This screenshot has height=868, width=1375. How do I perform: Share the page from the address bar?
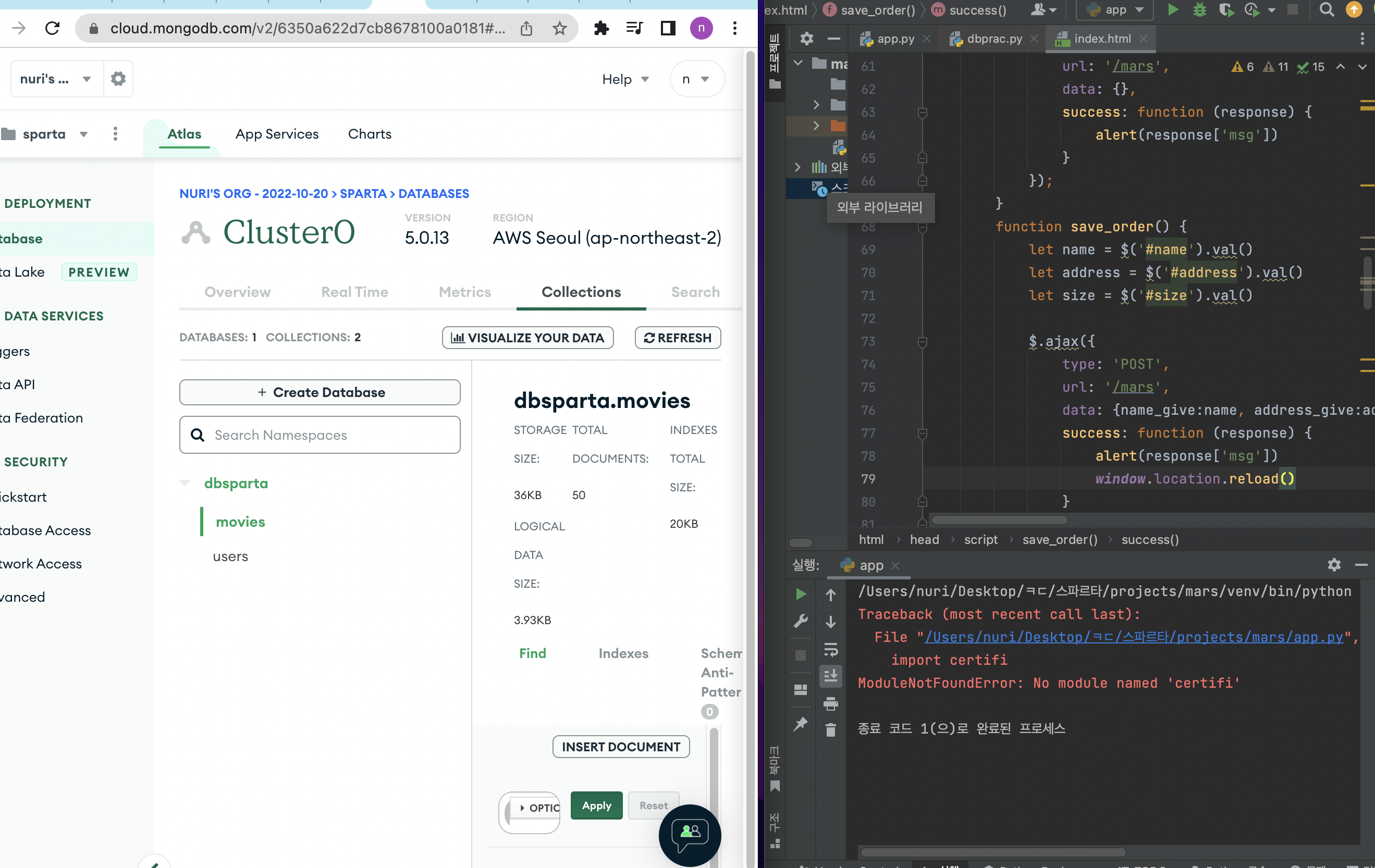[x=526, y=28]
